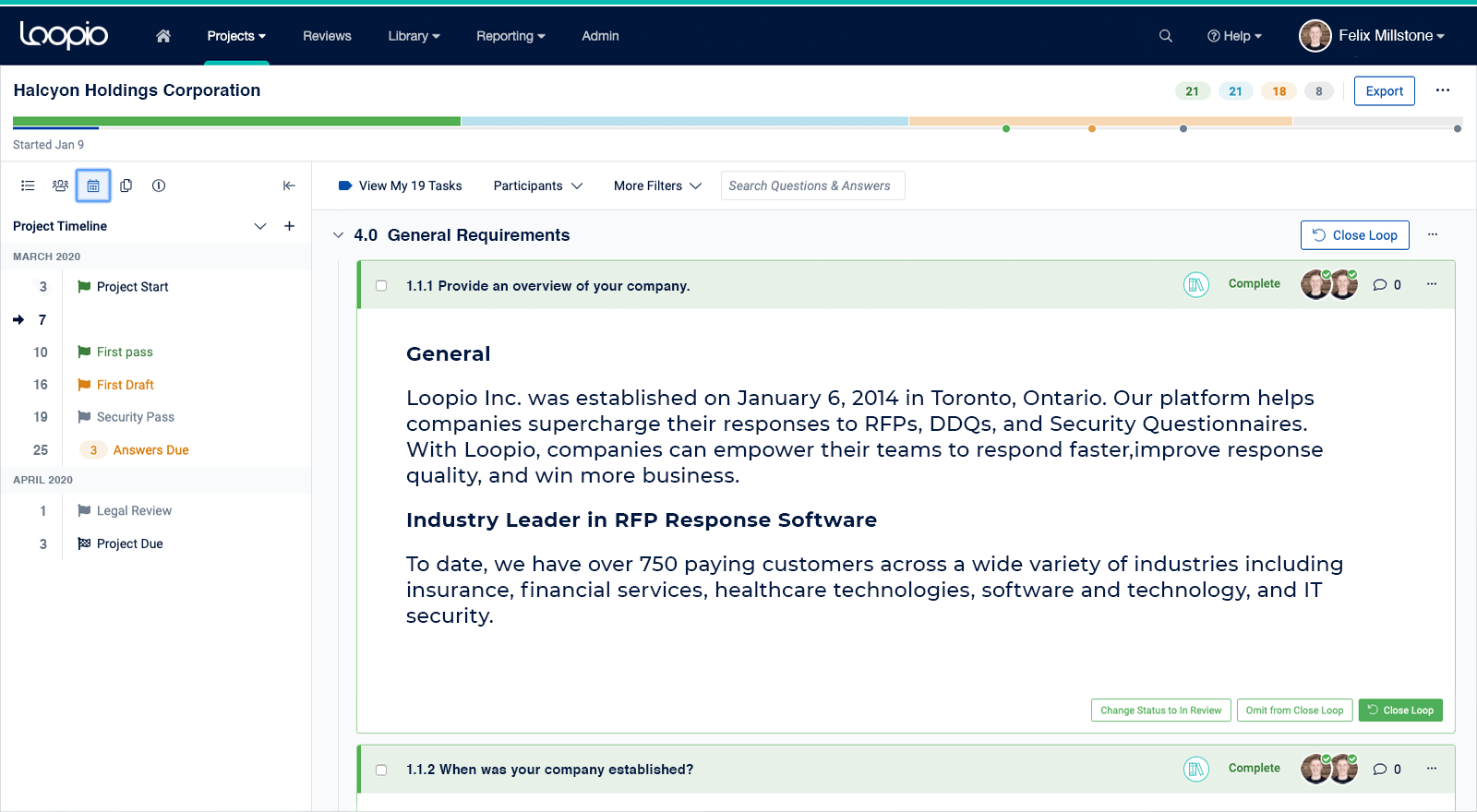
Task: Open the participants sidebar icon
Action: pos(60,185)
